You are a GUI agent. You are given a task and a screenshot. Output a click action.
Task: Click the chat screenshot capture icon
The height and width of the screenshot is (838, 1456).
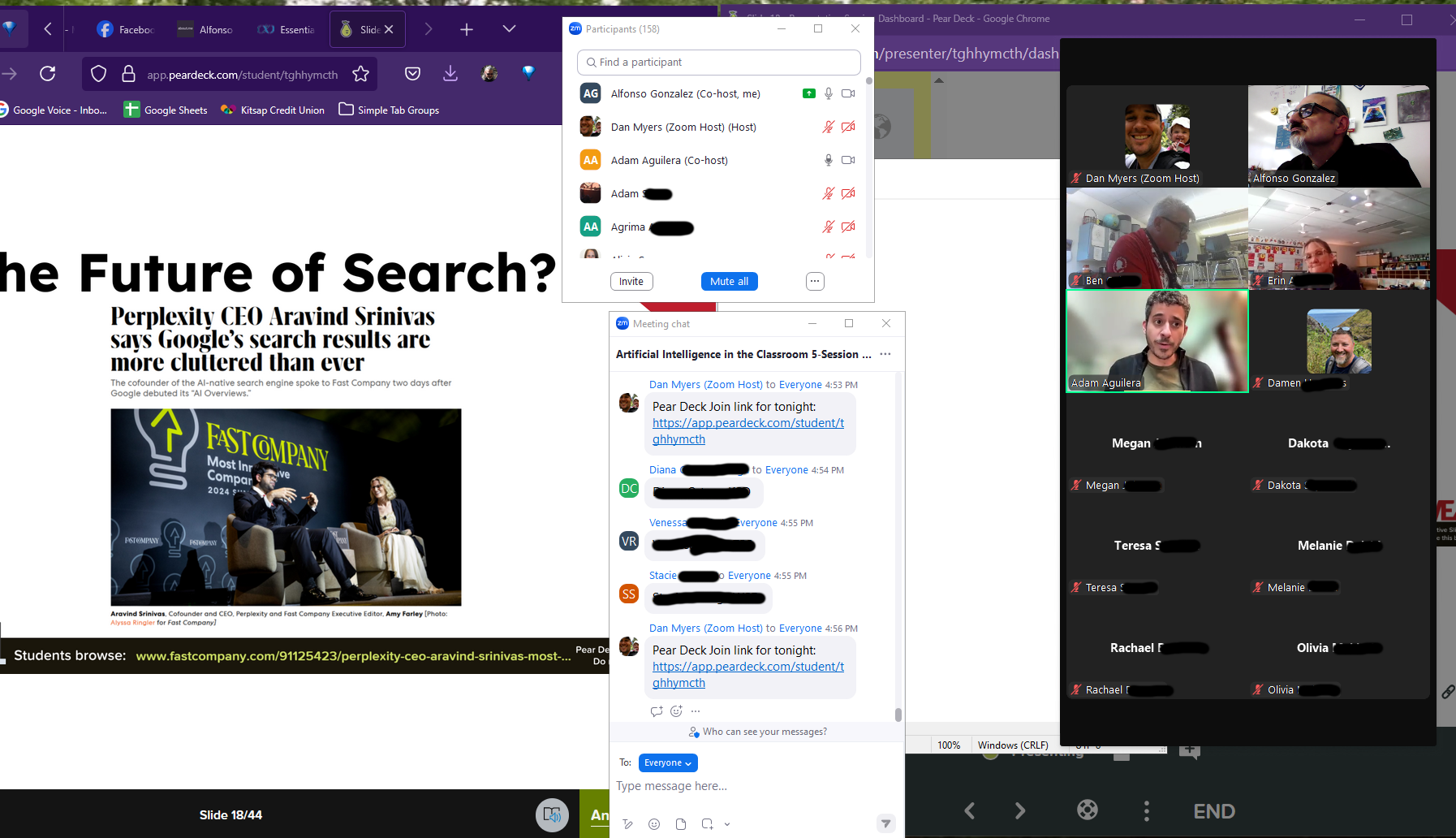[707, 824]
